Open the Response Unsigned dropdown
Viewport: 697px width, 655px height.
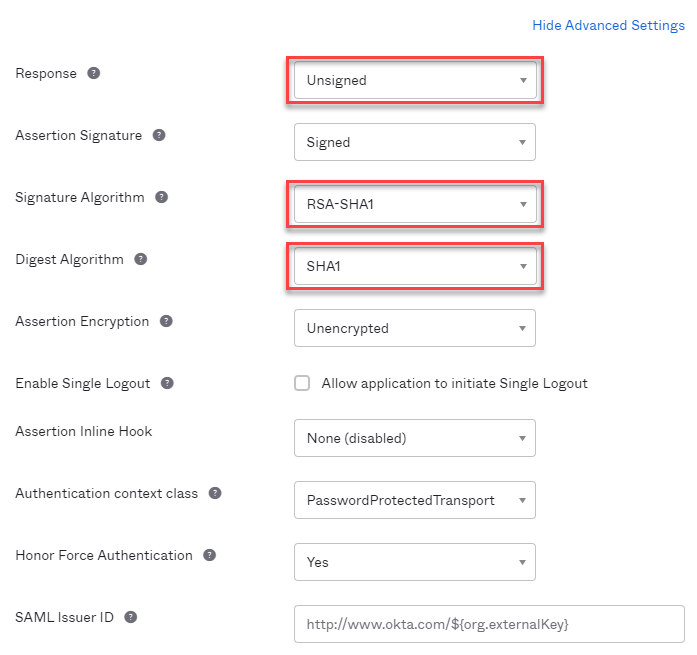pyautogui.click(x=415, y=80)
